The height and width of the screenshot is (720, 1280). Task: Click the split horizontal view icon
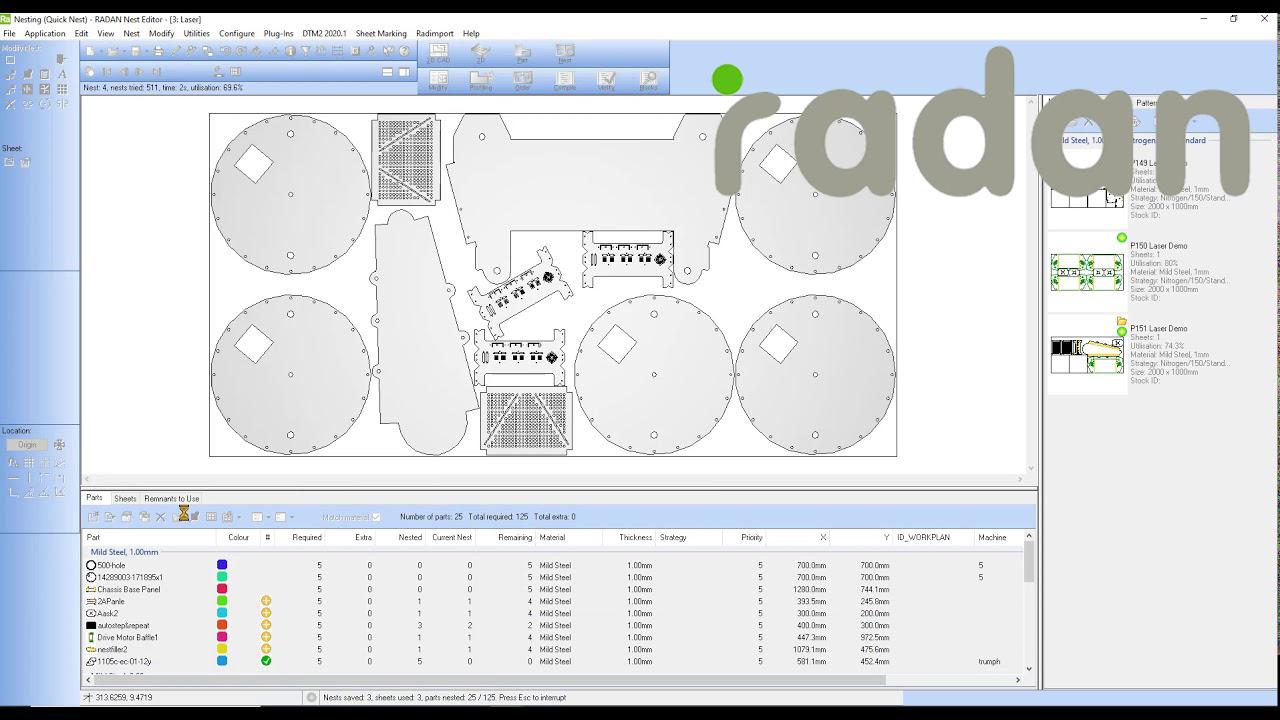(387, 72)
